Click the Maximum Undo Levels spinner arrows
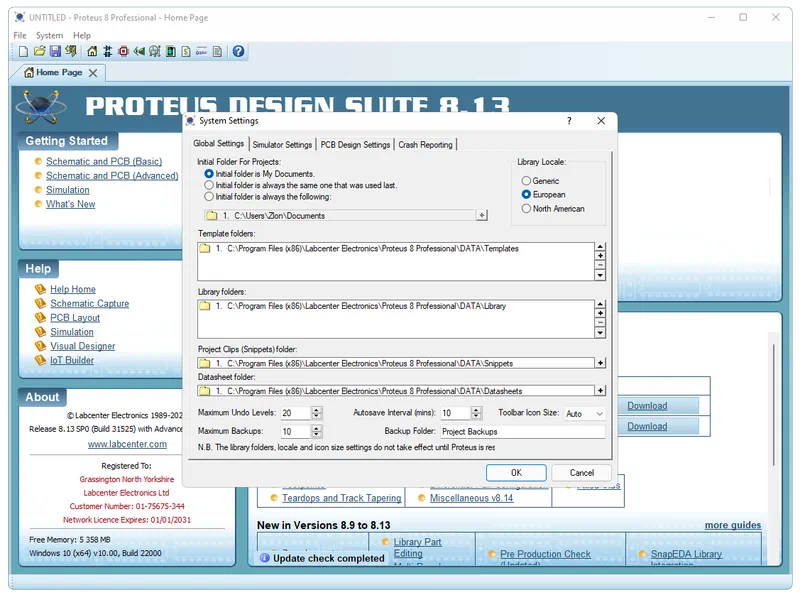Image resolution: width=800 pixels, height=595 pixels. 317,413
